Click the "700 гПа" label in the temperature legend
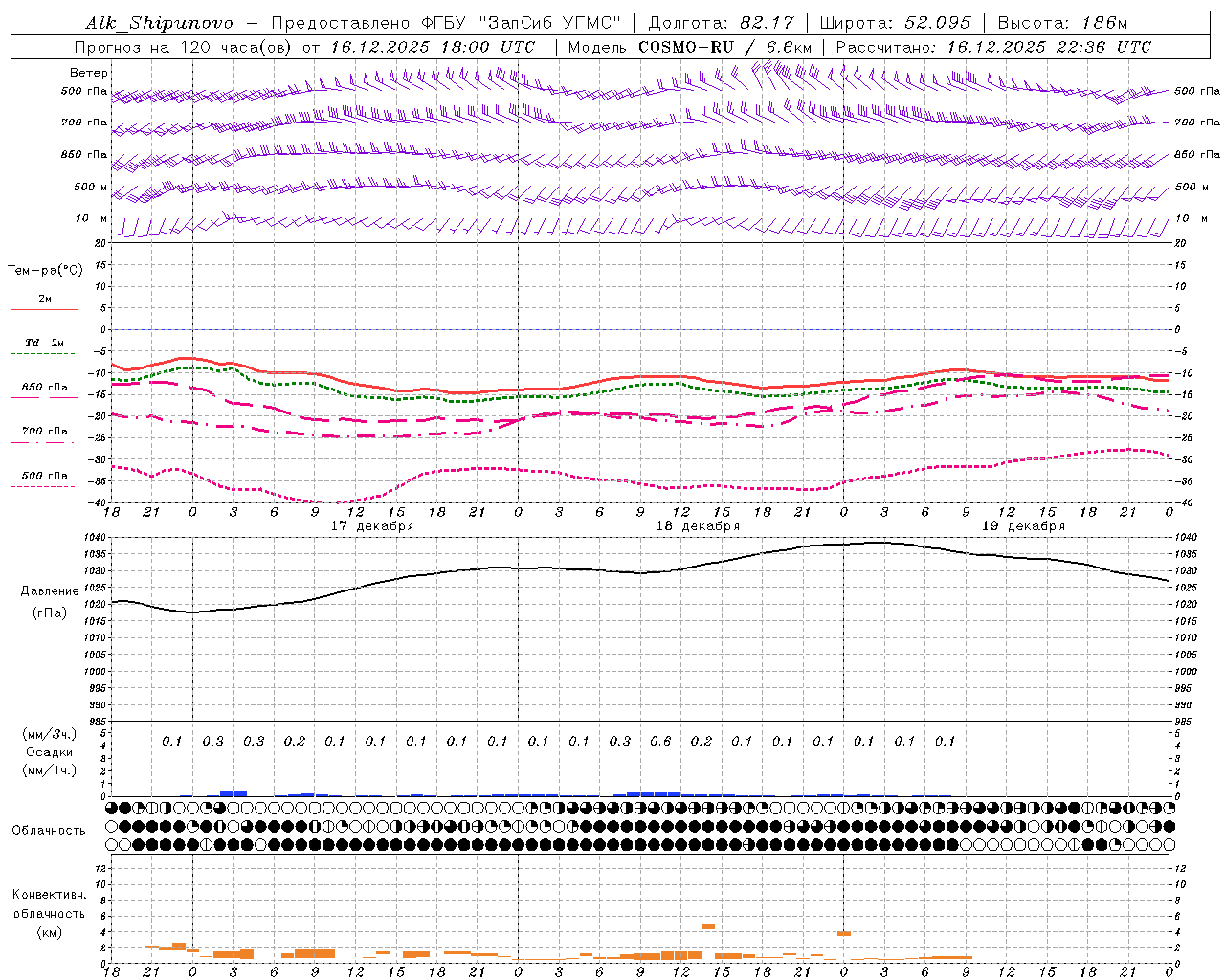1225x980 pixels. tap(45, 432)
